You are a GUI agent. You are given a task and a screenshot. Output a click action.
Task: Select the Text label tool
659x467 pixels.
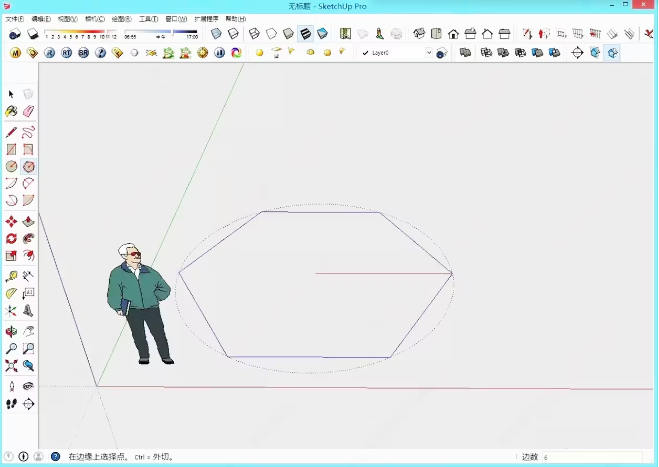tap(28, 293)
